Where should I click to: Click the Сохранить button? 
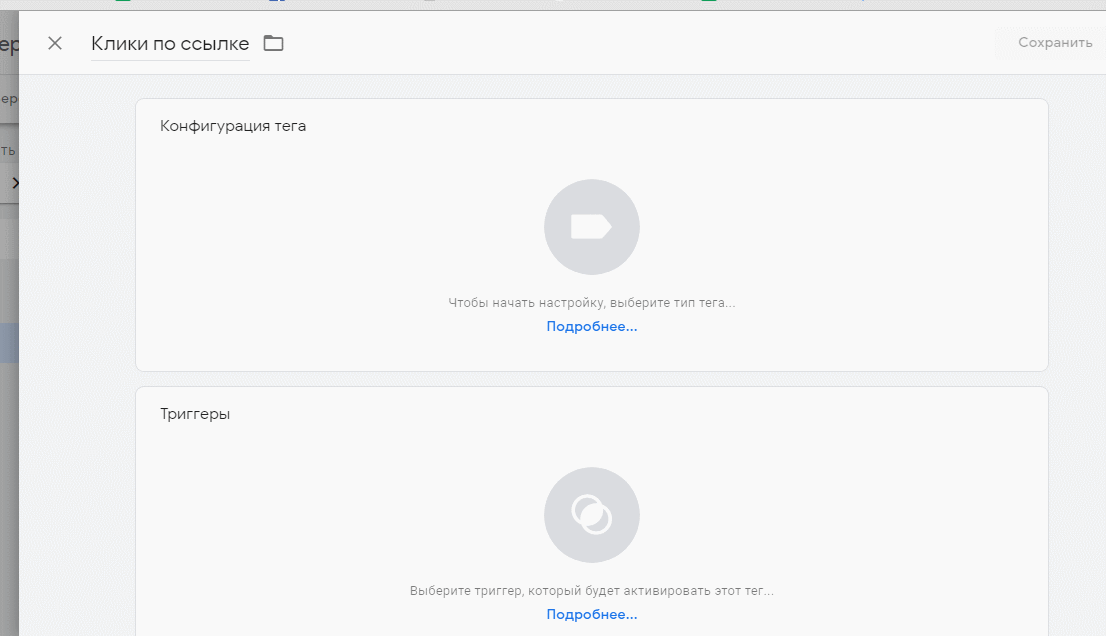[x=1053, y=42]
